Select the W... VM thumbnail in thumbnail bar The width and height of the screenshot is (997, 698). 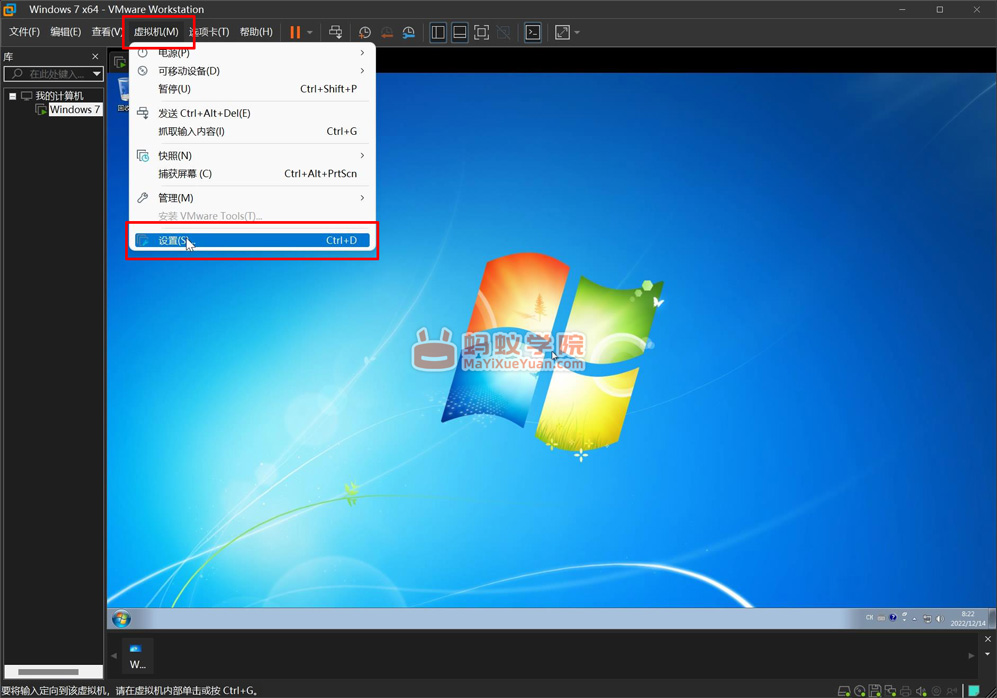137,656
